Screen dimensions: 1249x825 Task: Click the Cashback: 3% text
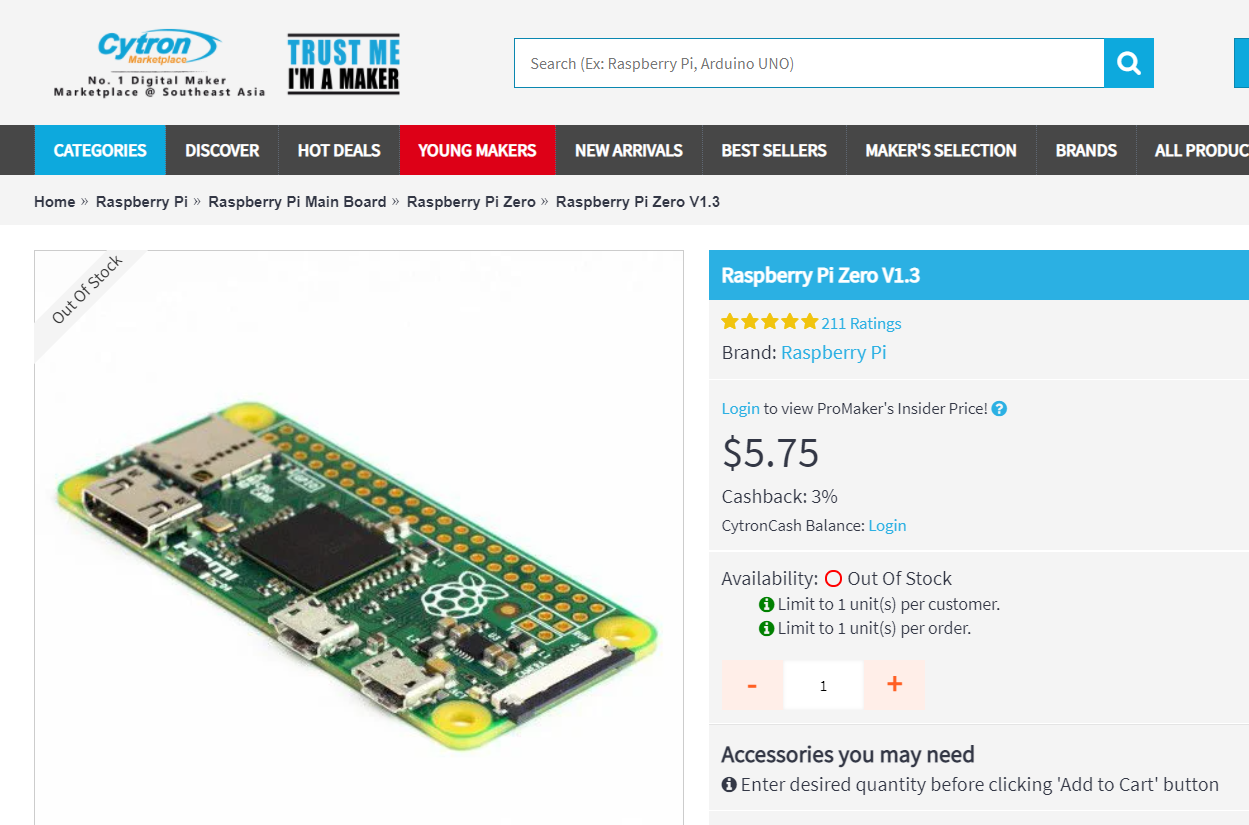[779, 497]
